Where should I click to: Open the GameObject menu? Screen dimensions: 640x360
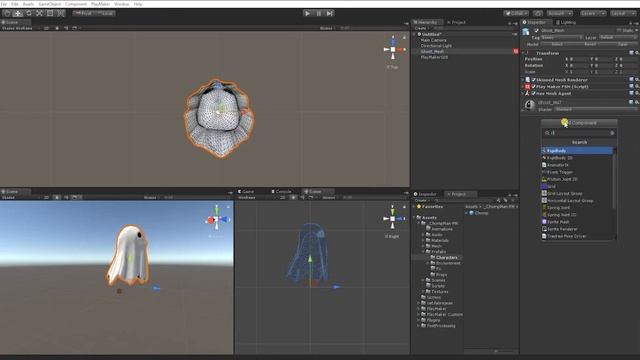click(x=49, y=4)
